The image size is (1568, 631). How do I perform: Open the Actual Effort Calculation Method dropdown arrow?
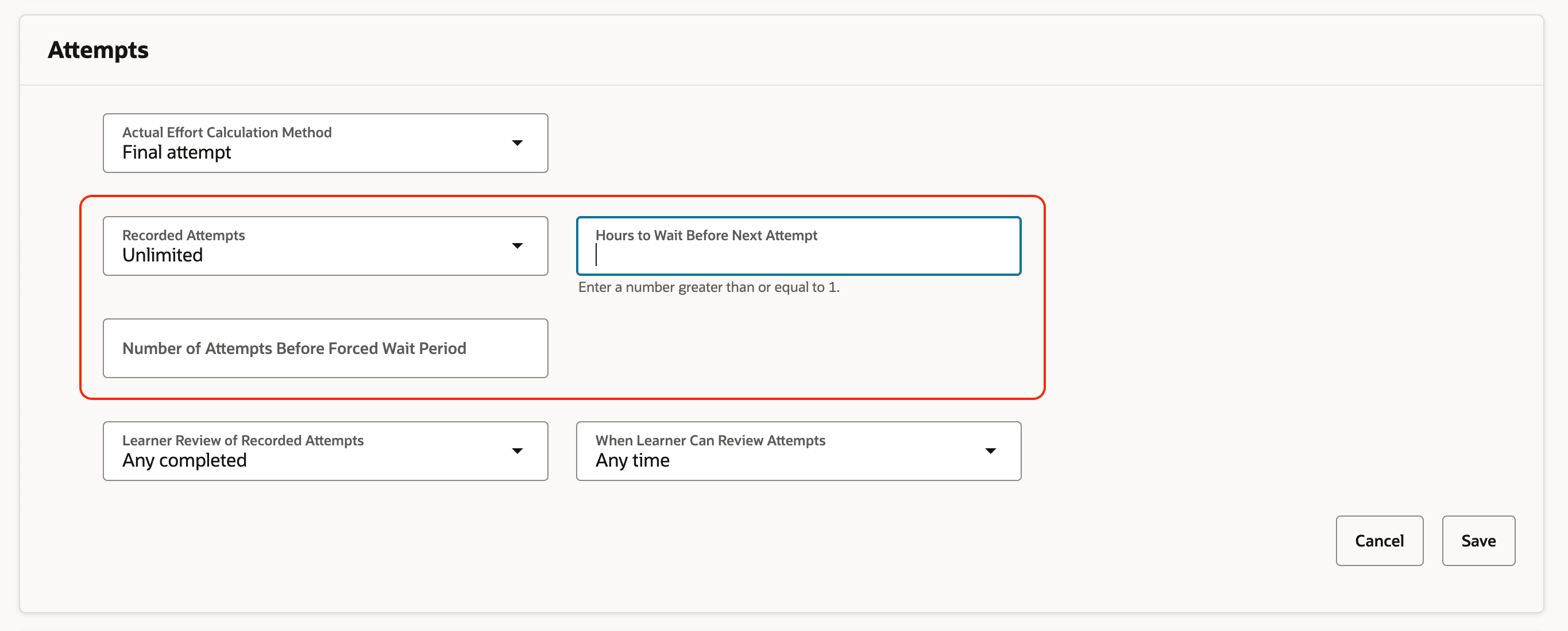[517, 143]
